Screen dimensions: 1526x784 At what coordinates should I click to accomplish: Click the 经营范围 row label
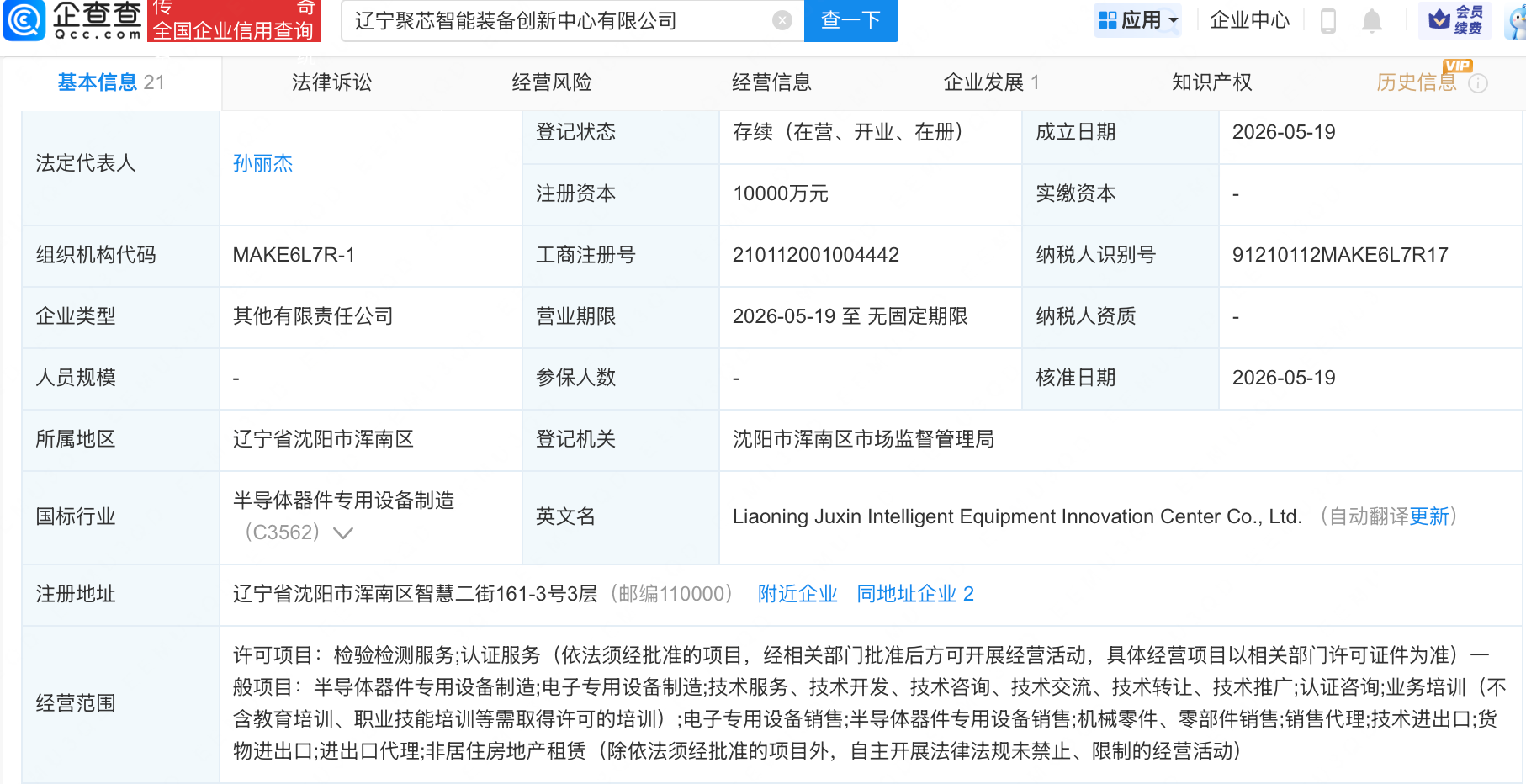coord(76,703)
